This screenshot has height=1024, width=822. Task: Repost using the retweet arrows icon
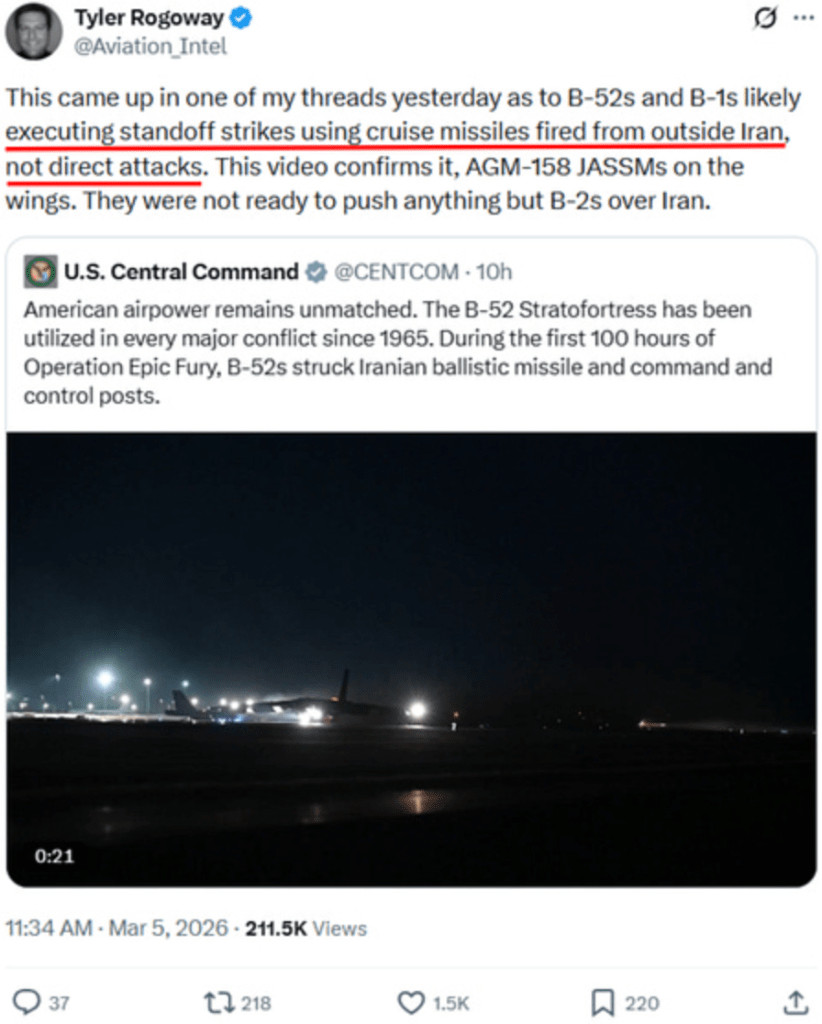coord(217,1001)
